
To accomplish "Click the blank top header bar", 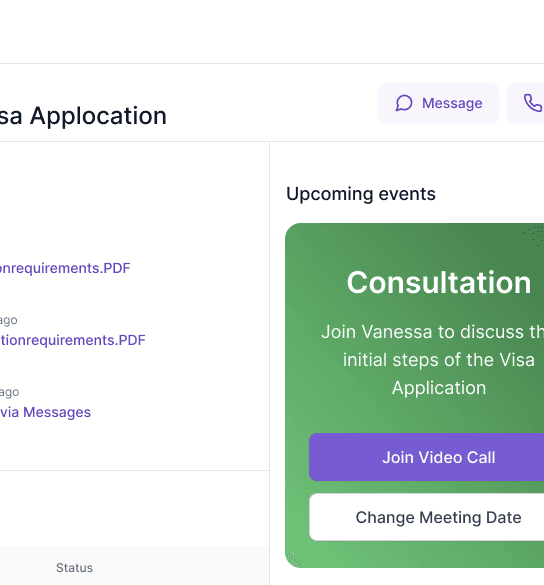I will (272, 32).
